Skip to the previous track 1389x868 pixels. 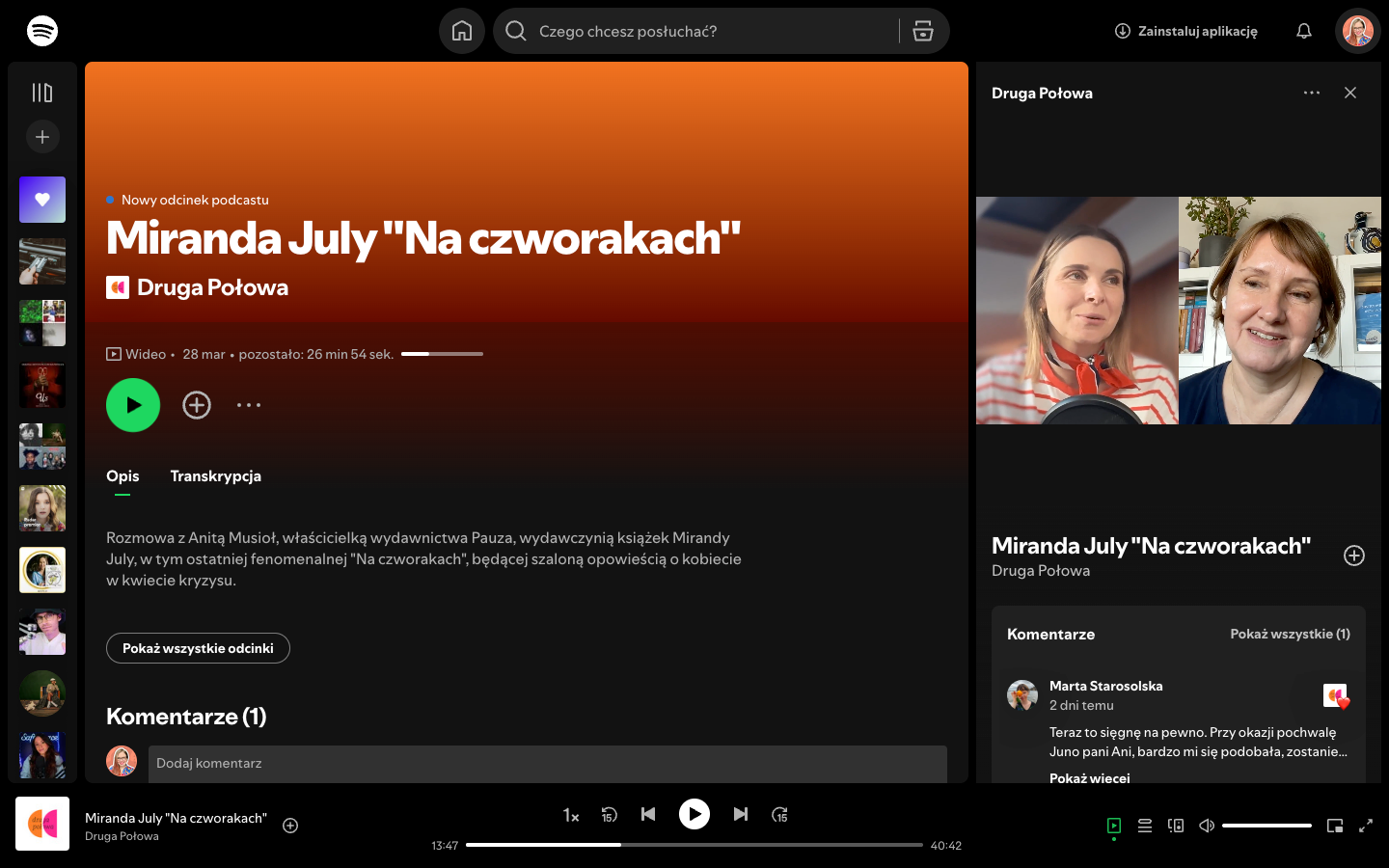(x=648, y=815)
